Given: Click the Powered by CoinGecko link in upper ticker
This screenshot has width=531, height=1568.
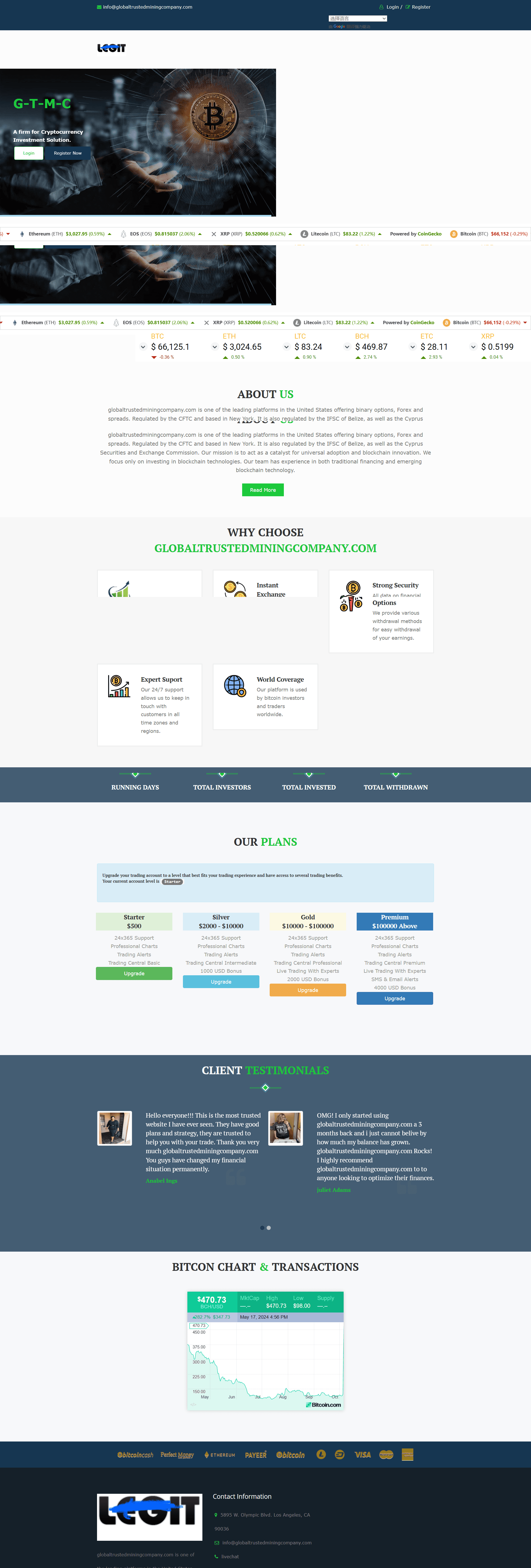Looking at the screenshot, I should 416,234.
